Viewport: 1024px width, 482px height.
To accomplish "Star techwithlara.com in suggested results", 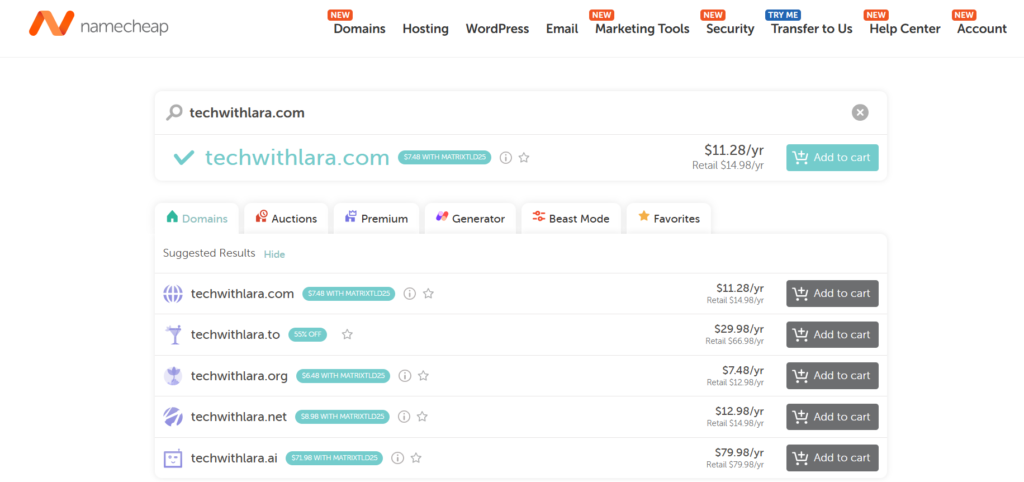I will point(428,294).
